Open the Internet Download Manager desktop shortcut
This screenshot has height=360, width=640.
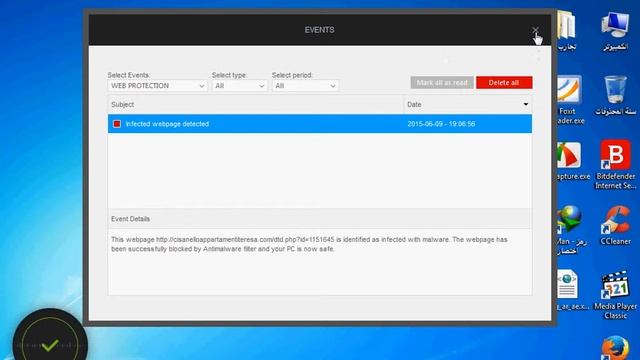(571, 229)
